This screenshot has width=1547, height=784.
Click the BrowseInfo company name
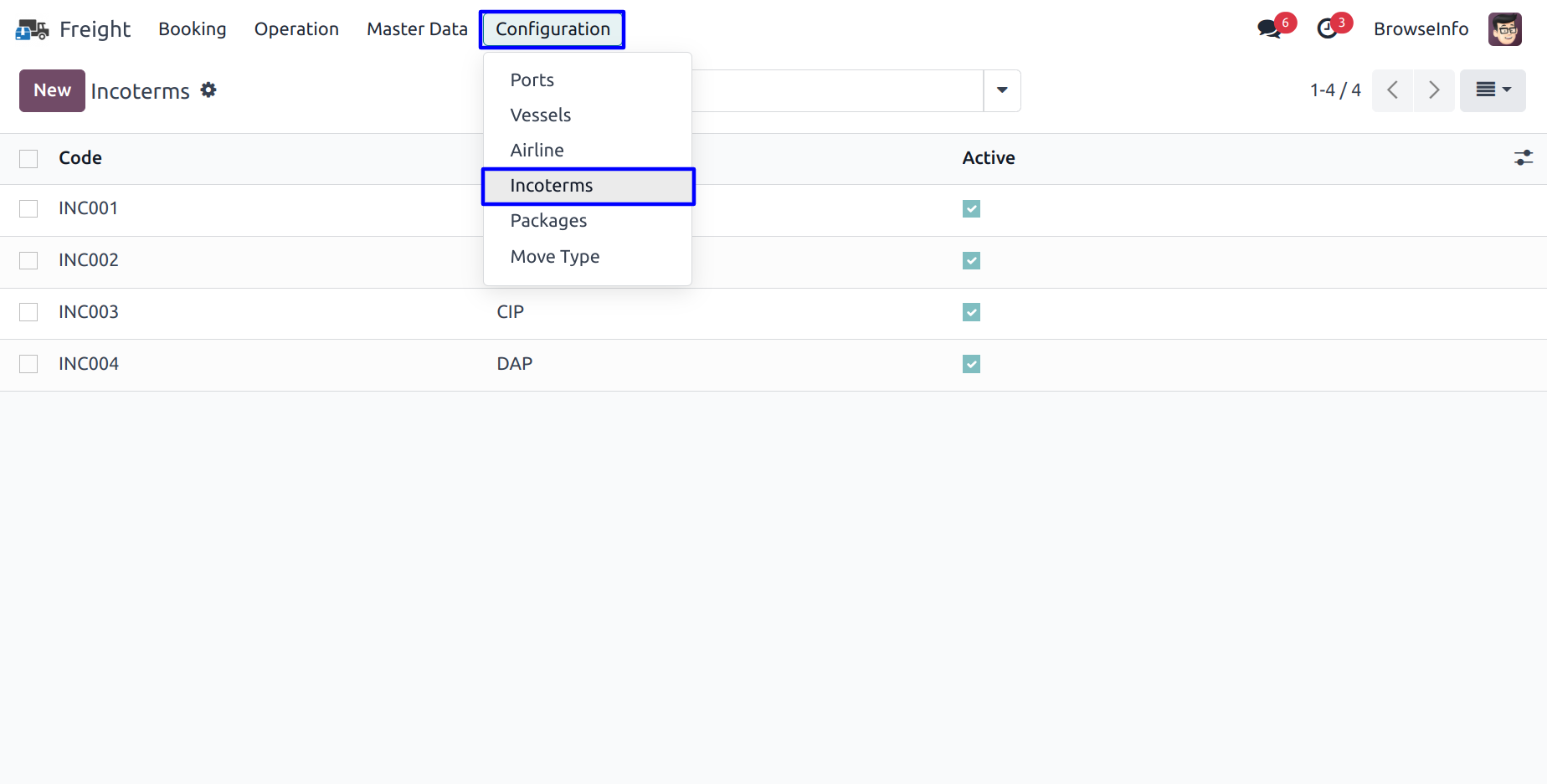click(1421, 29)
